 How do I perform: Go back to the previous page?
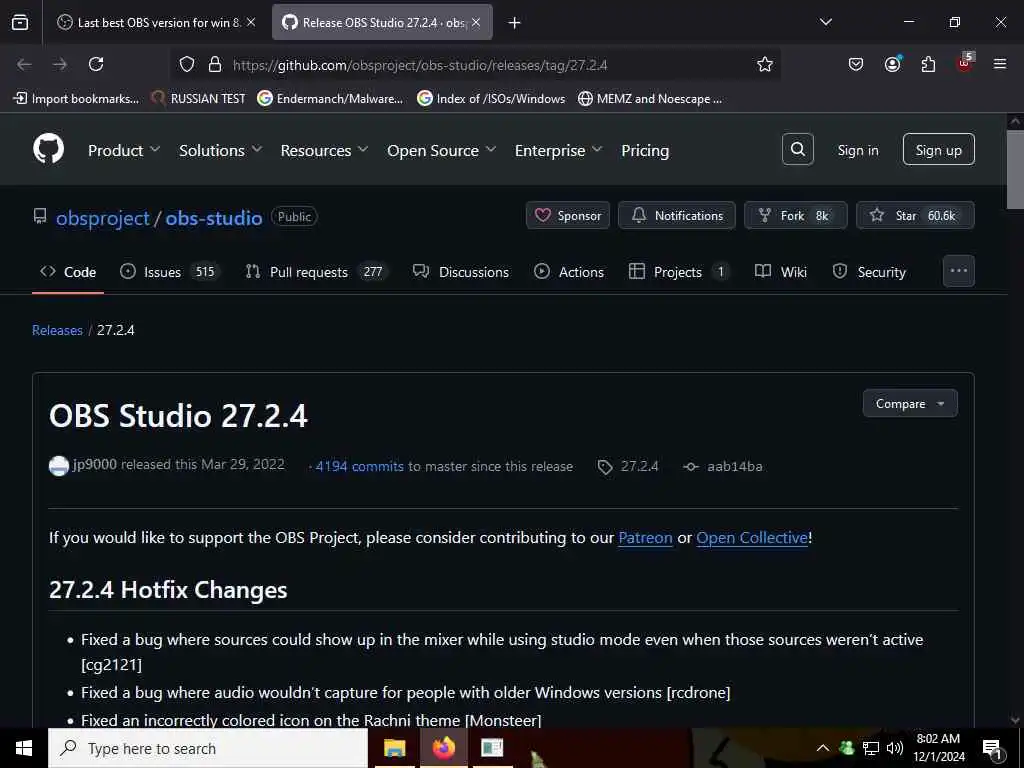(x=24, y=64)
